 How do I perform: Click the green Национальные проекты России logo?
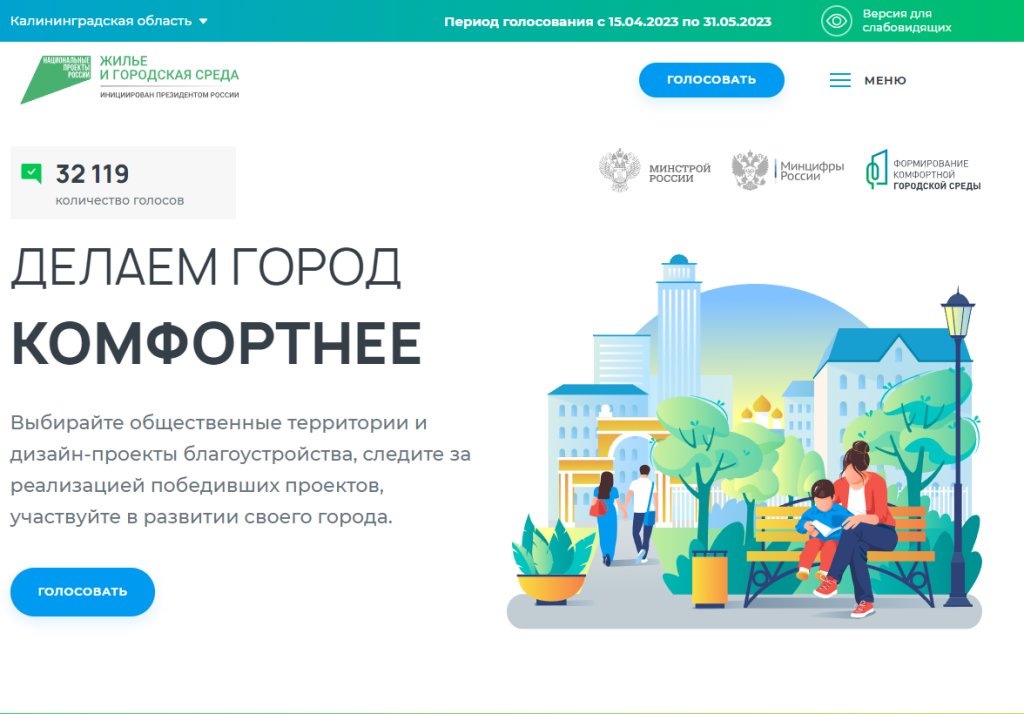[x=56, y=80]
